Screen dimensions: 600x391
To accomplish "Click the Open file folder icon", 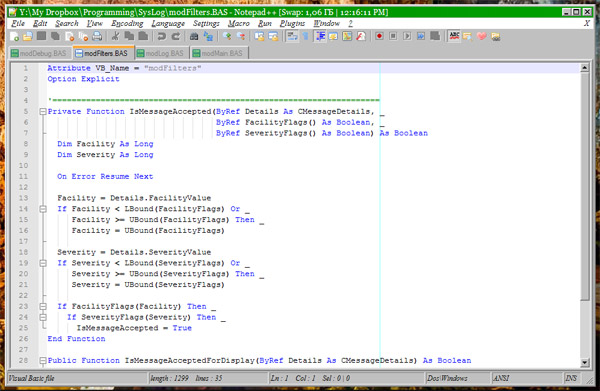I will click(x=28, y=36).
